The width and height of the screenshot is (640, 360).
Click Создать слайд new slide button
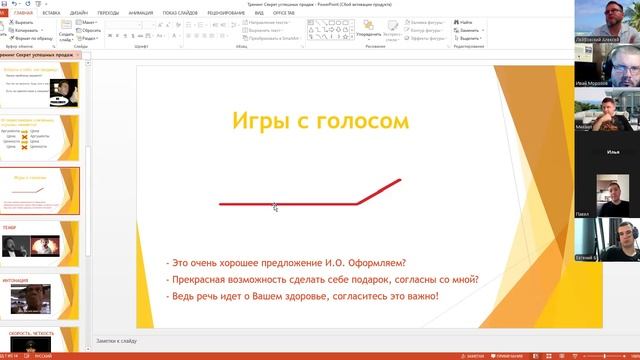[x=66, y=30]
